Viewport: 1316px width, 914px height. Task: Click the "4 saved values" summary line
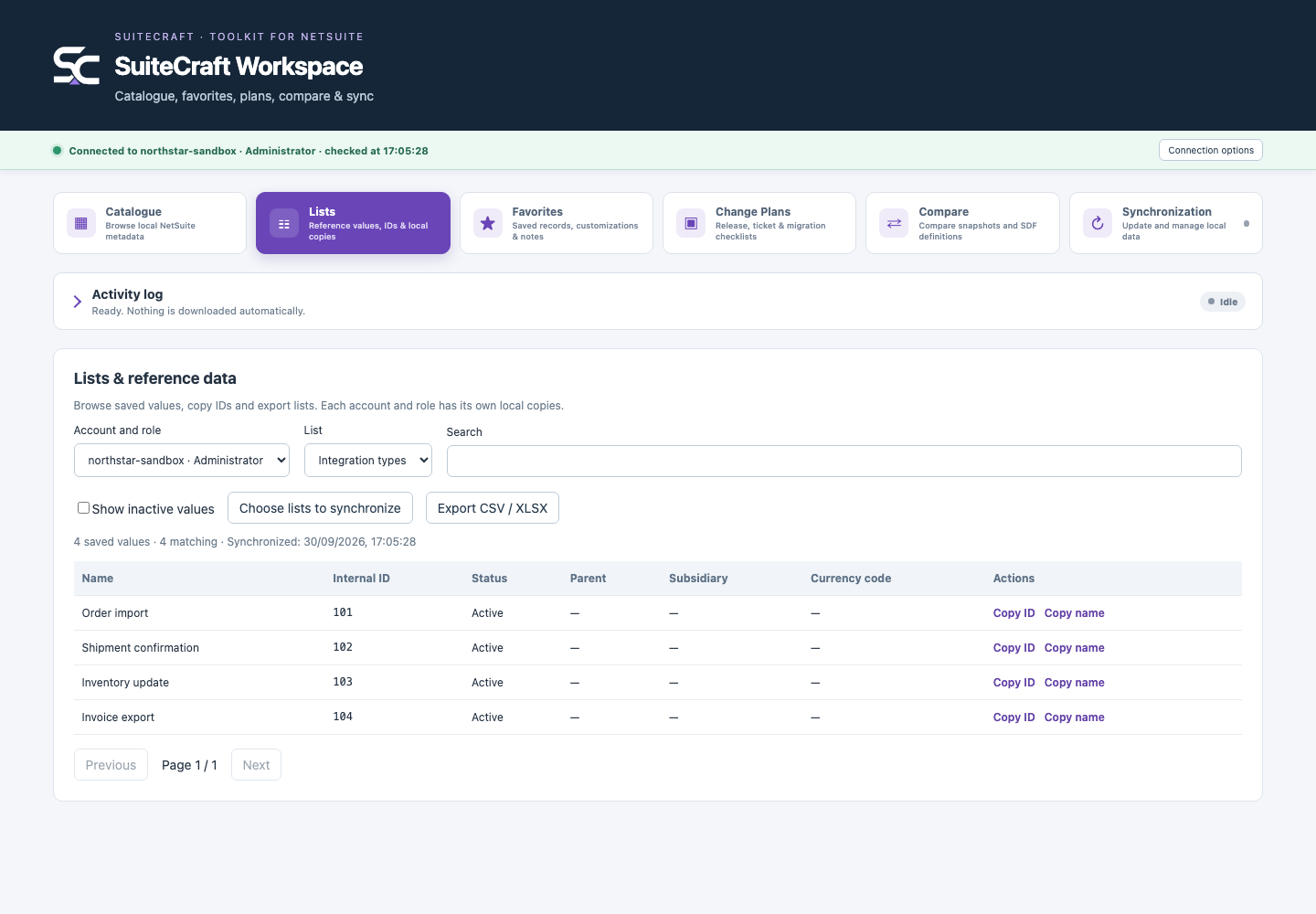click(245, 542)
